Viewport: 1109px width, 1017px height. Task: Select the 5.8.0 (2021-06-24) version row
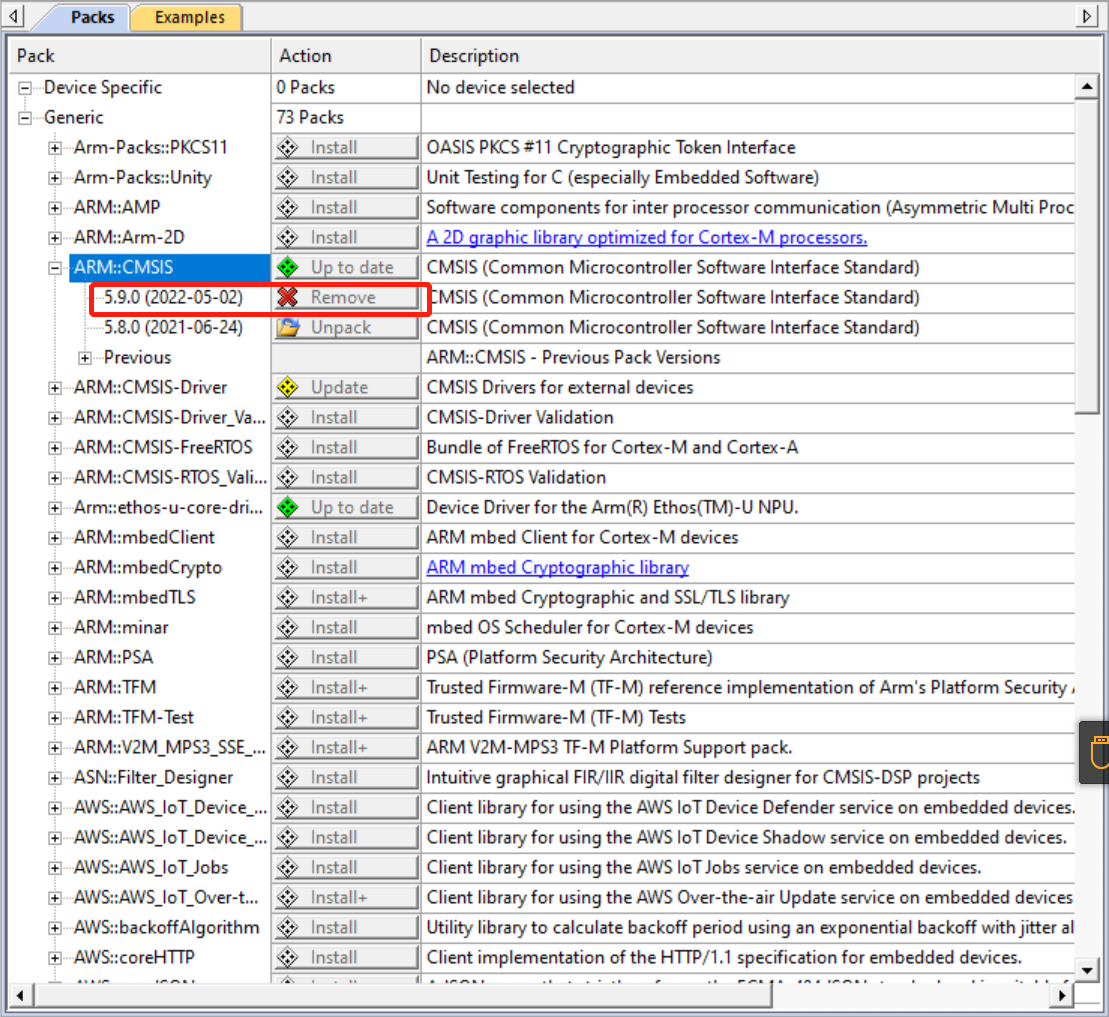point(173,327)
